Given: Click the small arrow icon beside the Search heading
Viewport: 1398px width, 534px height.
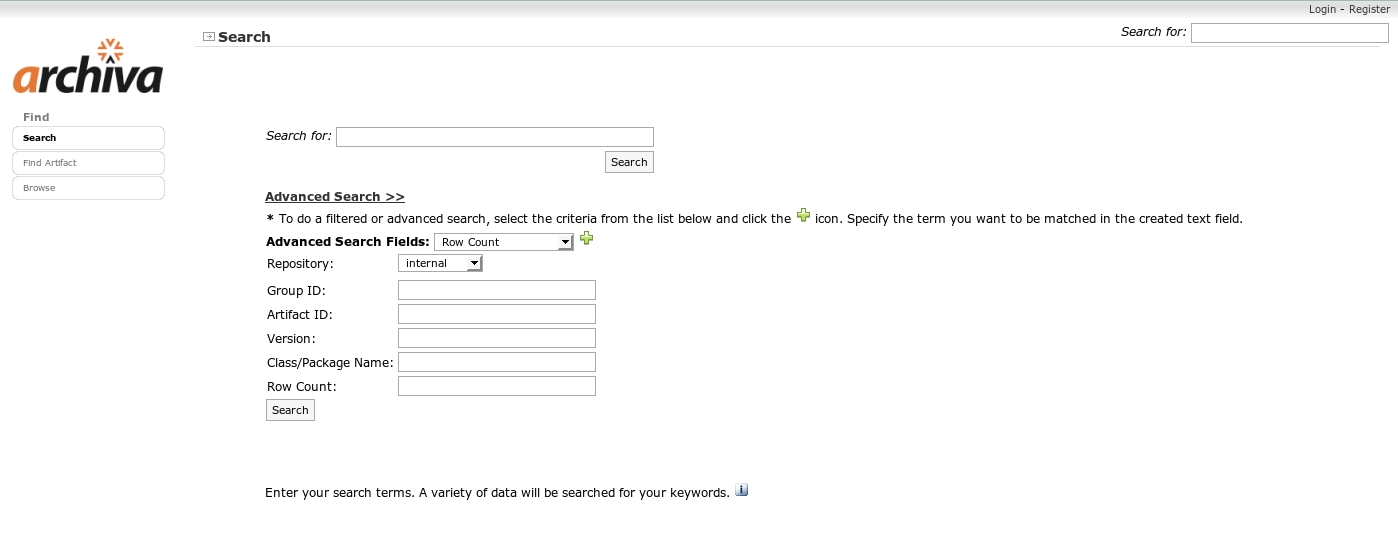Looking at the screenshot, I should 208,37.
